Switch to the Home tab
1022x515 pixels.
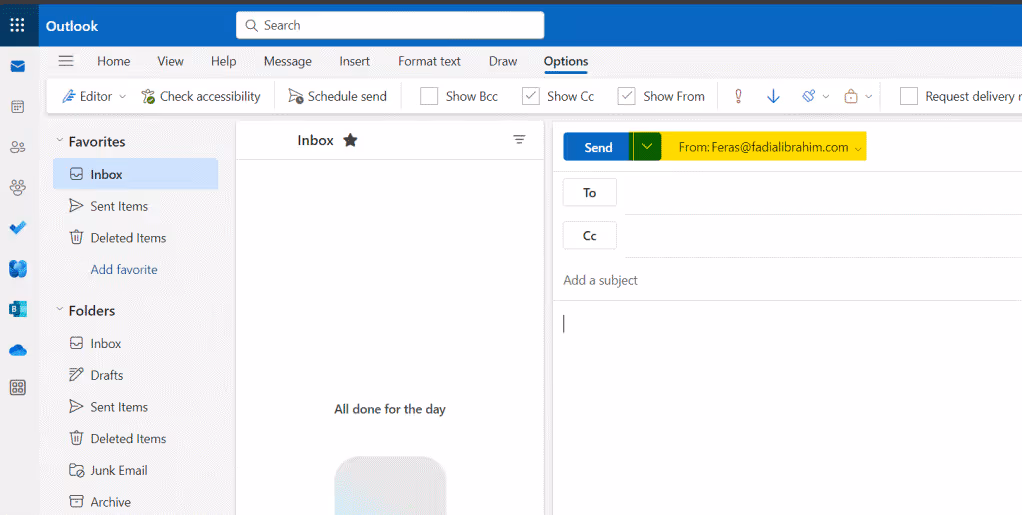(x=113, y=61)
